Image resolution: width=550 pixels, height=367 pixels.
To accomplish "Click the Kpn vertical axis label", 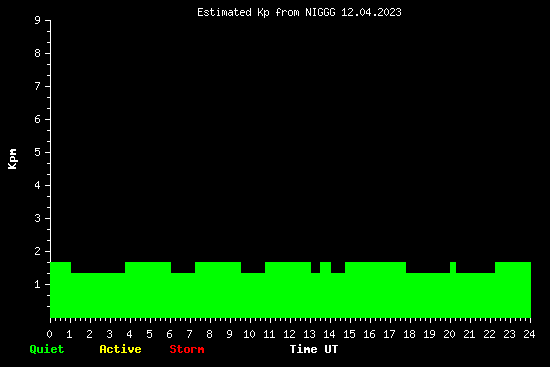I will click(13, 159).
